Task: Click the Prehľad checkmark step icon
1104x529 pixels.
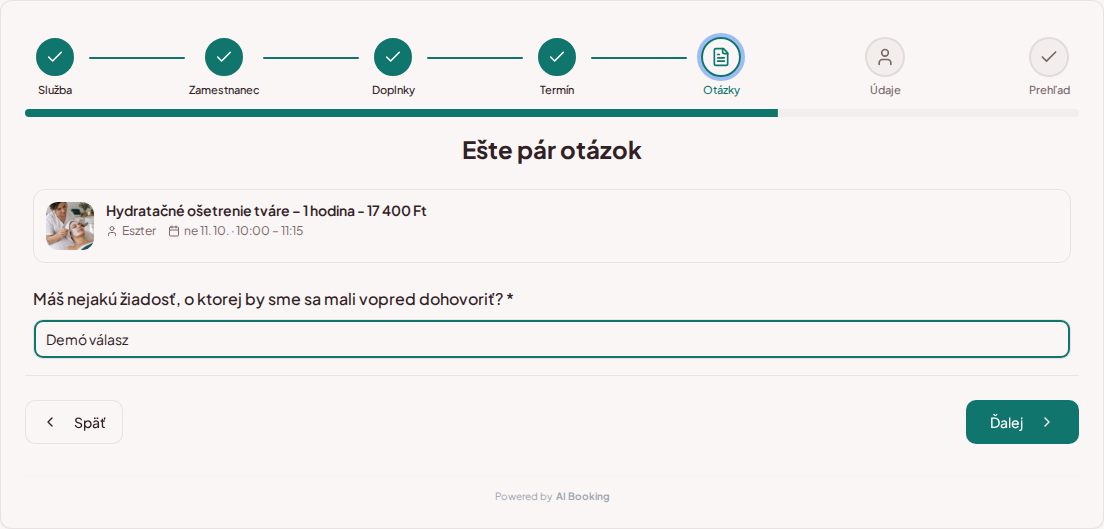Action: pos(1049,57)
